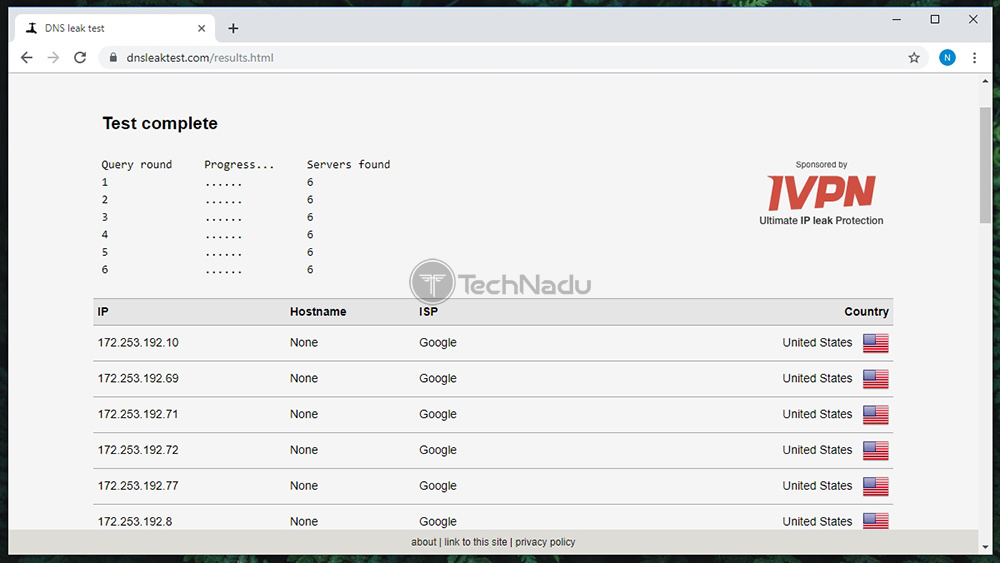Reload the DNS leak test page
1000x563 pixels.
(x=80, y=57)
